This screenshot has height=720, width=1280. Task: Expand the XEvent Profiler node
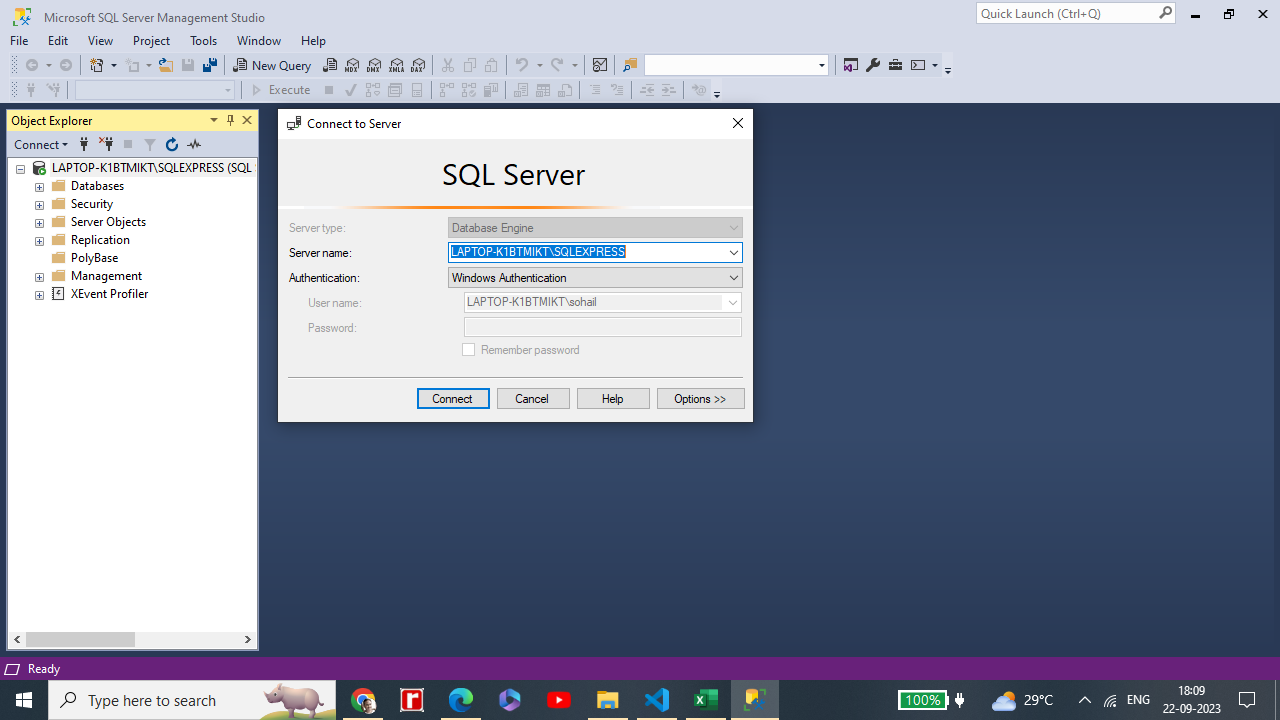[x=40, y=295]
